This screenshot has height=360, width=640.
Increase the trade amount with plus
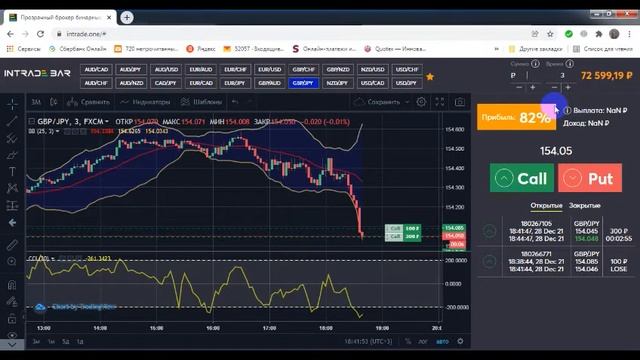pyautogui.click(x=532, y=87)
